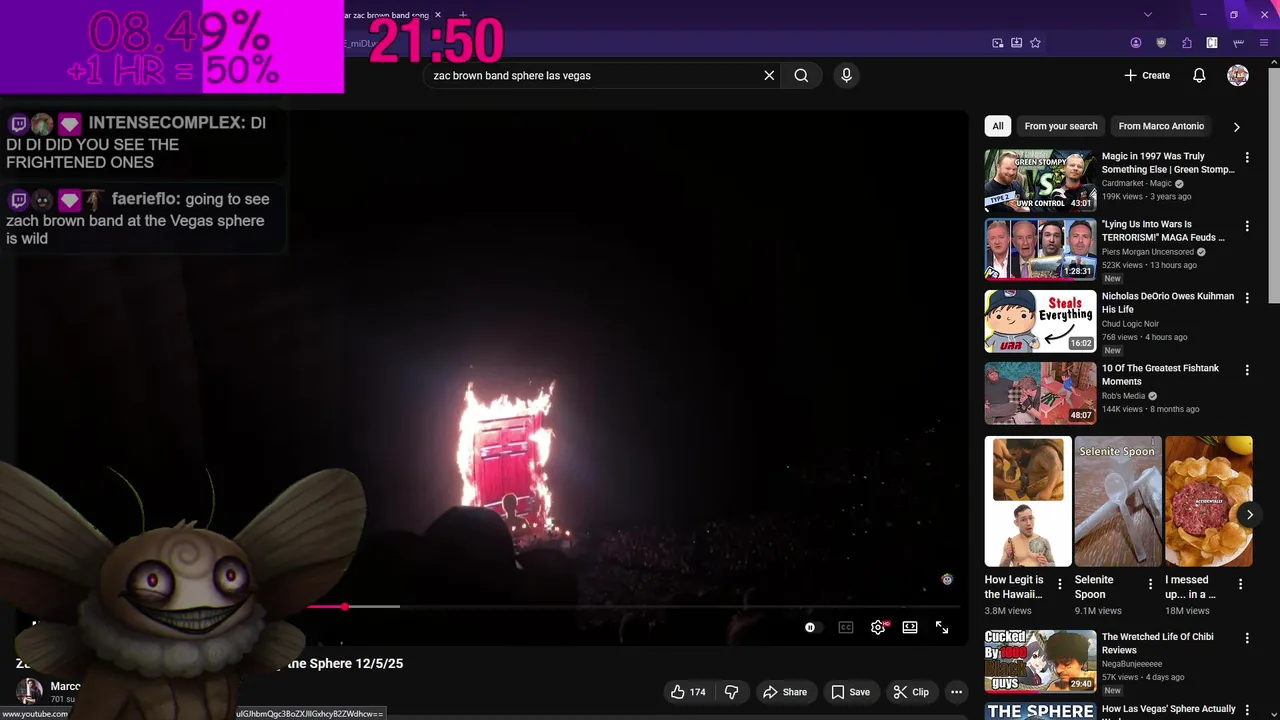Screen dimensions: 1280x720
Task: Open a new browser tab
Action: [462, 15]
